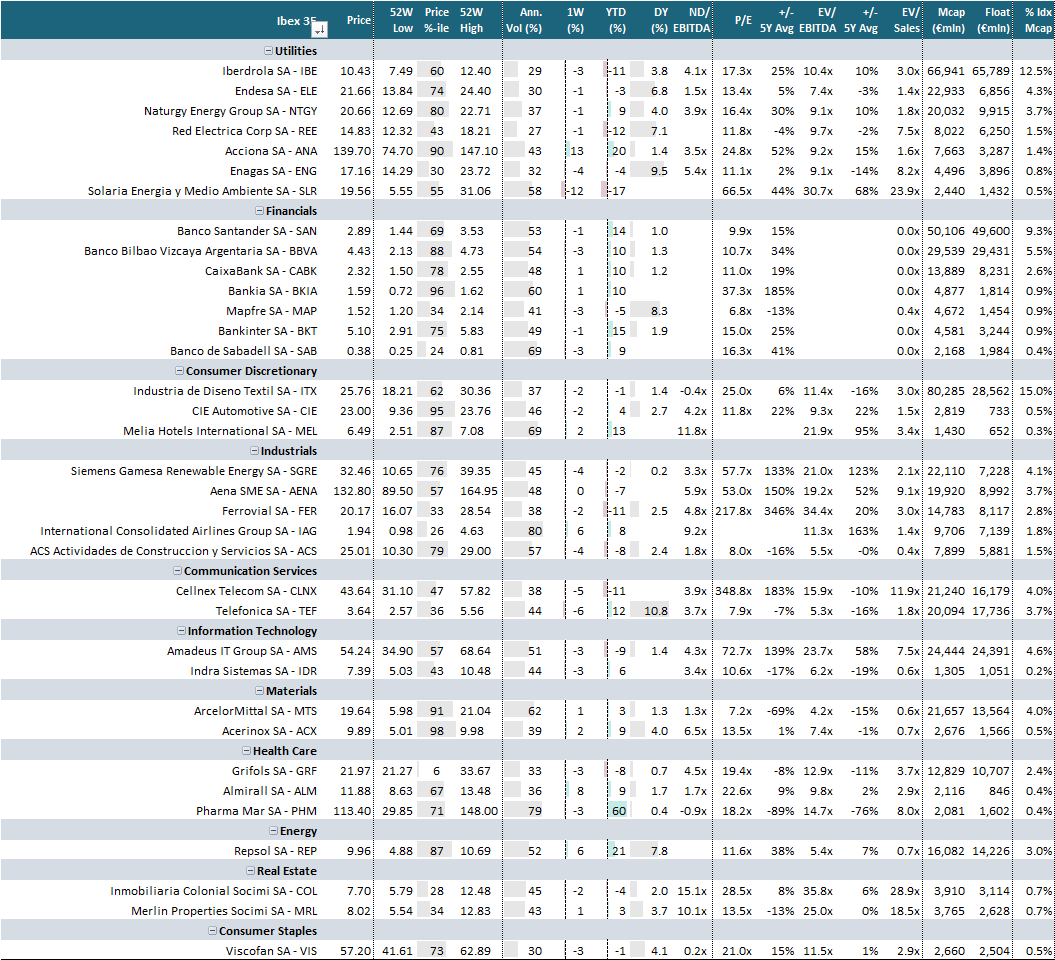Collapse the Consumer Staples group
1055x960 pixels.
[x=213, y=931]
